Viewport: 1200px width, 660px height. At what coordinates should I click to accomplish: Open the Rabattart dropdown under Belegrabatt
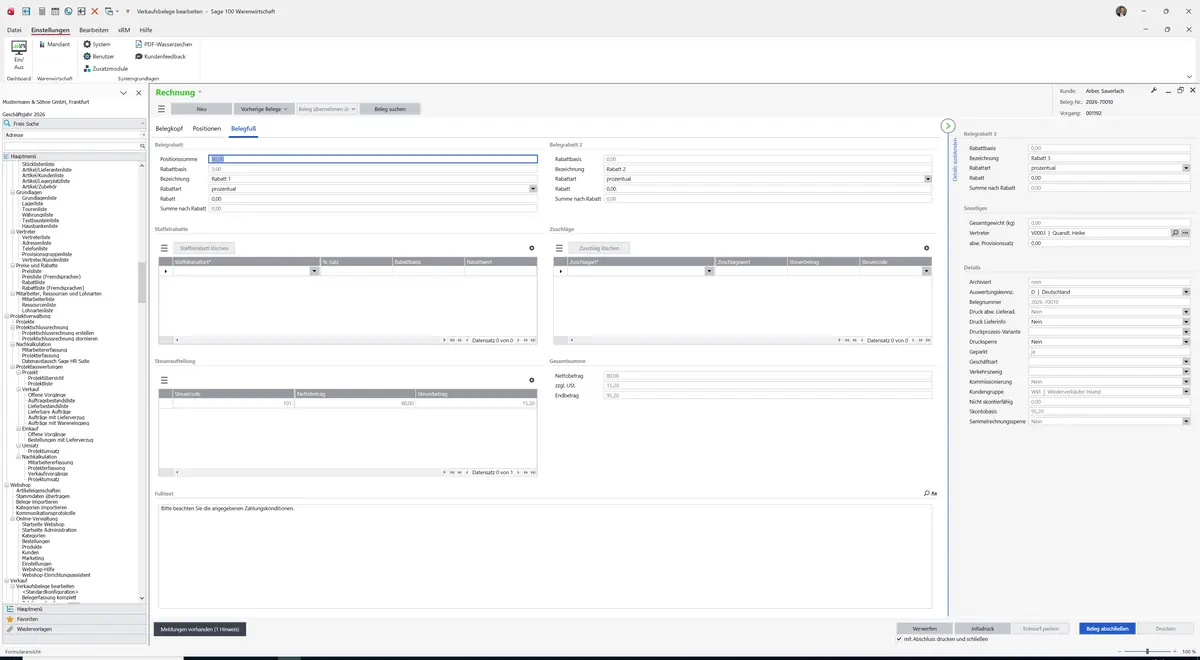534,189
